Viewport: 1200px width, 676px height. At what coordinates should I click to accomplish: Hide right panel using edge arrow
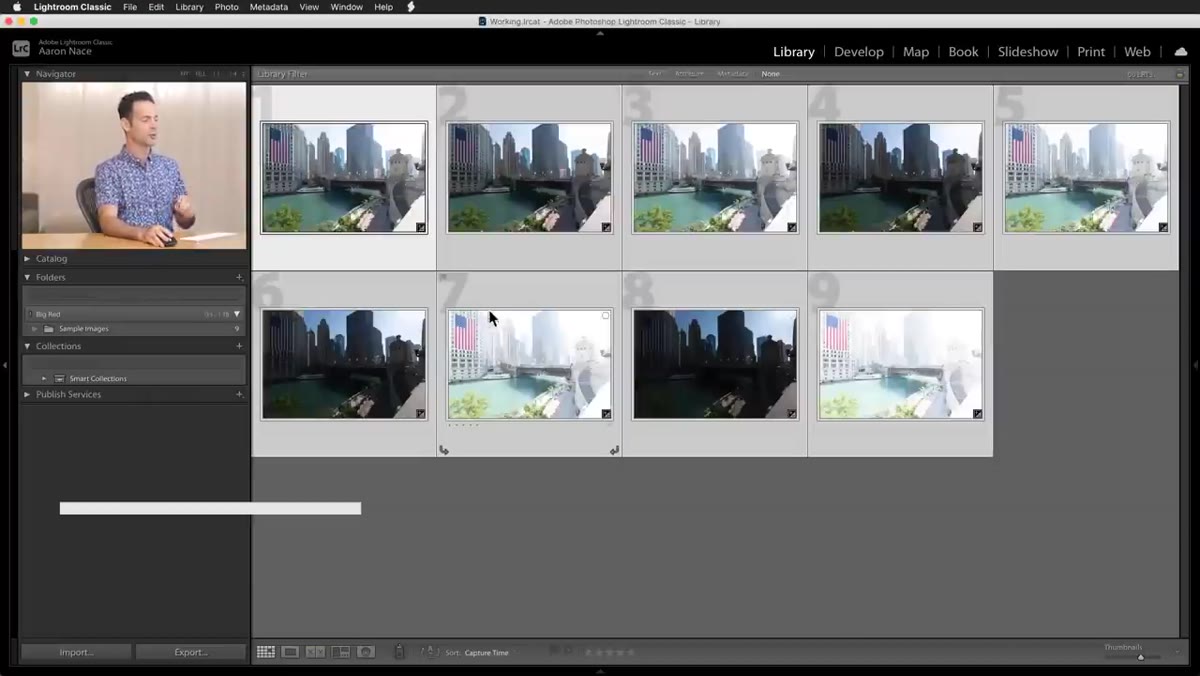tap(1195, 365)
